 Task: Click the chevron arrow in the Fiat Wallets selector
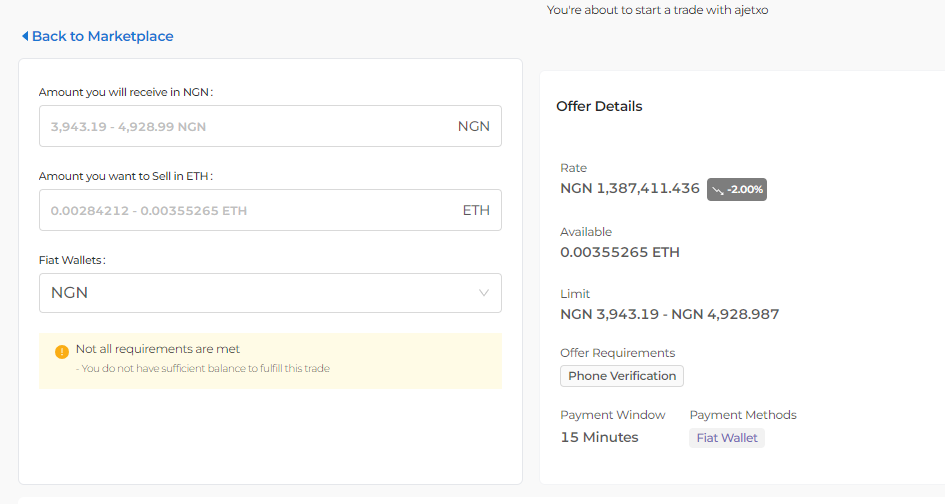pos(484,293)
